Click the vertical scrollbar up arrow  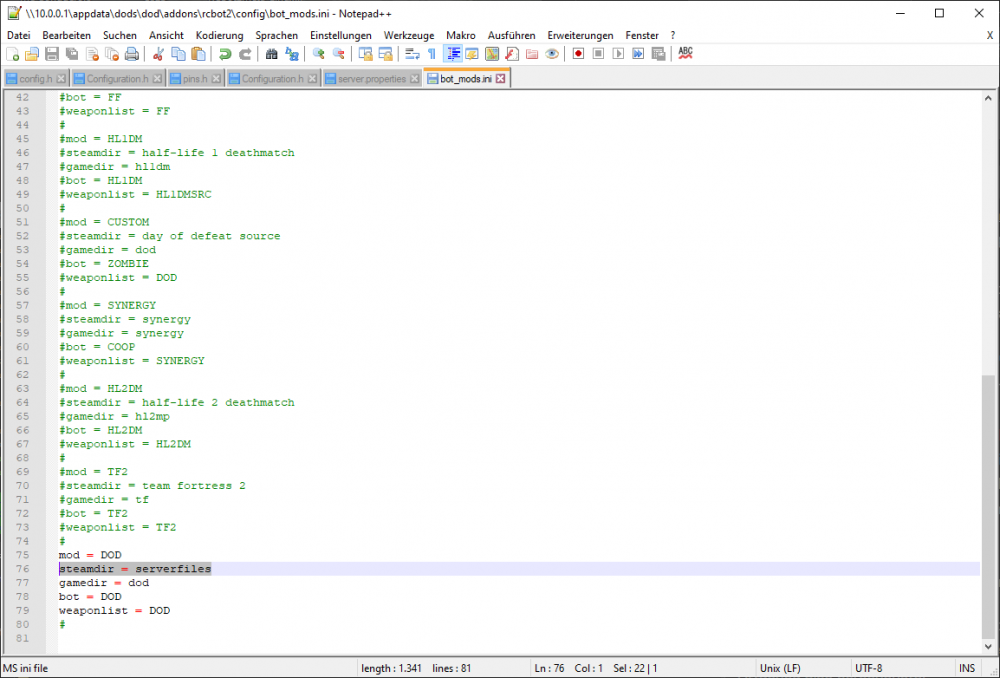tap(988, 98)
